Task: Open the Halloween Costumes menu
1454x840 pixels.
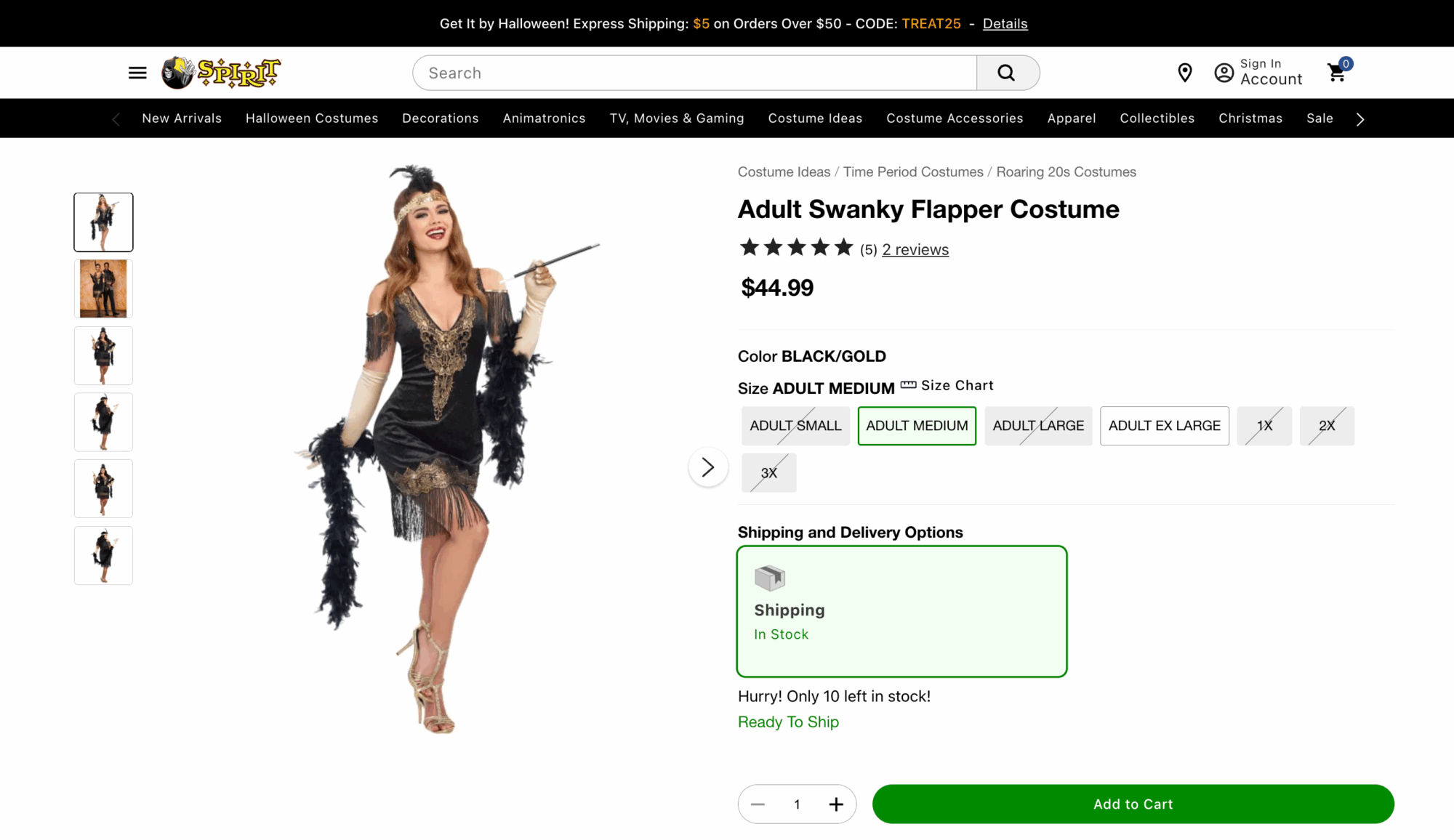Action: [312, 118]
